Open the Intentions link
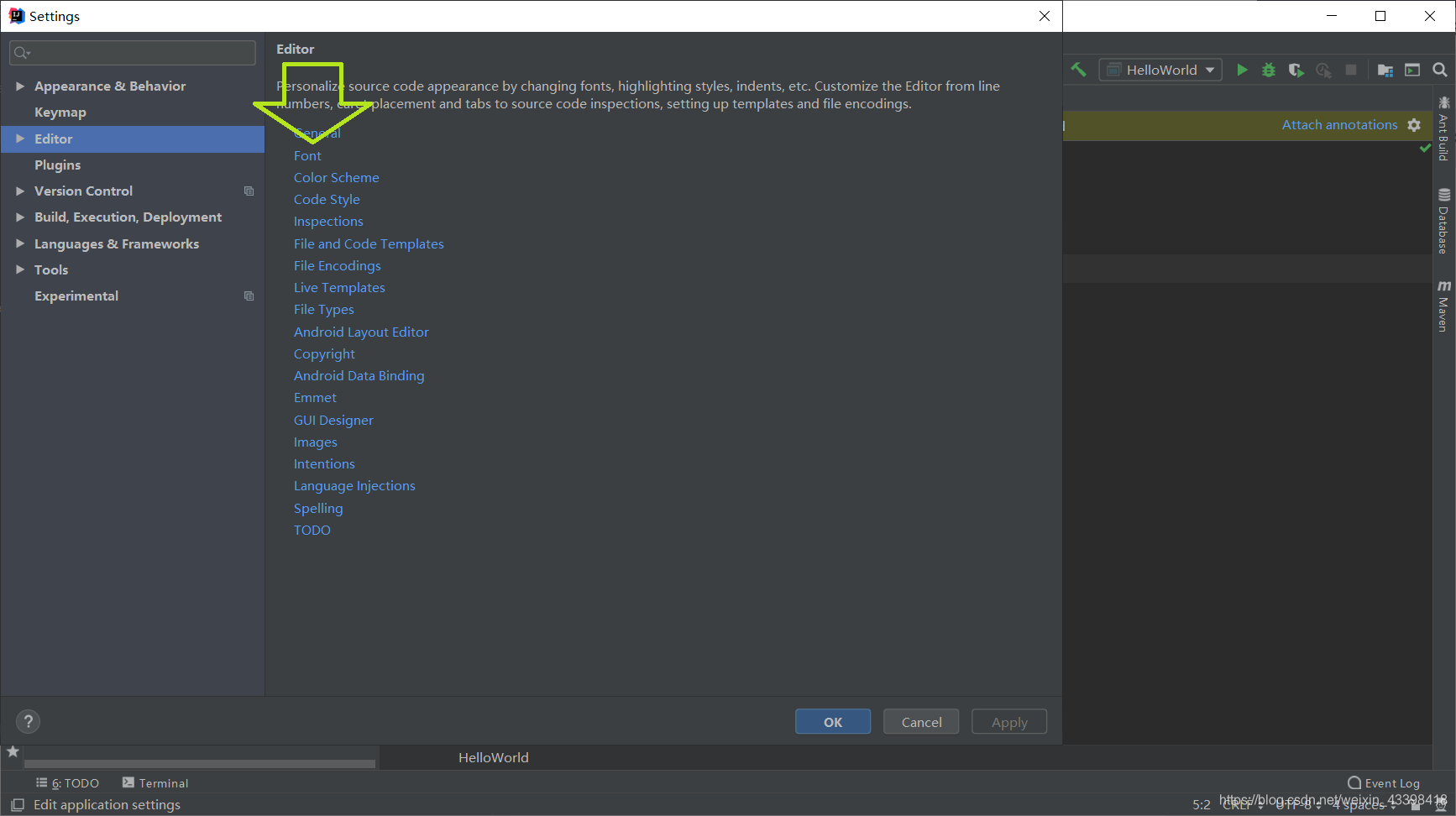The image size is (1456, 816). (324, 464)
